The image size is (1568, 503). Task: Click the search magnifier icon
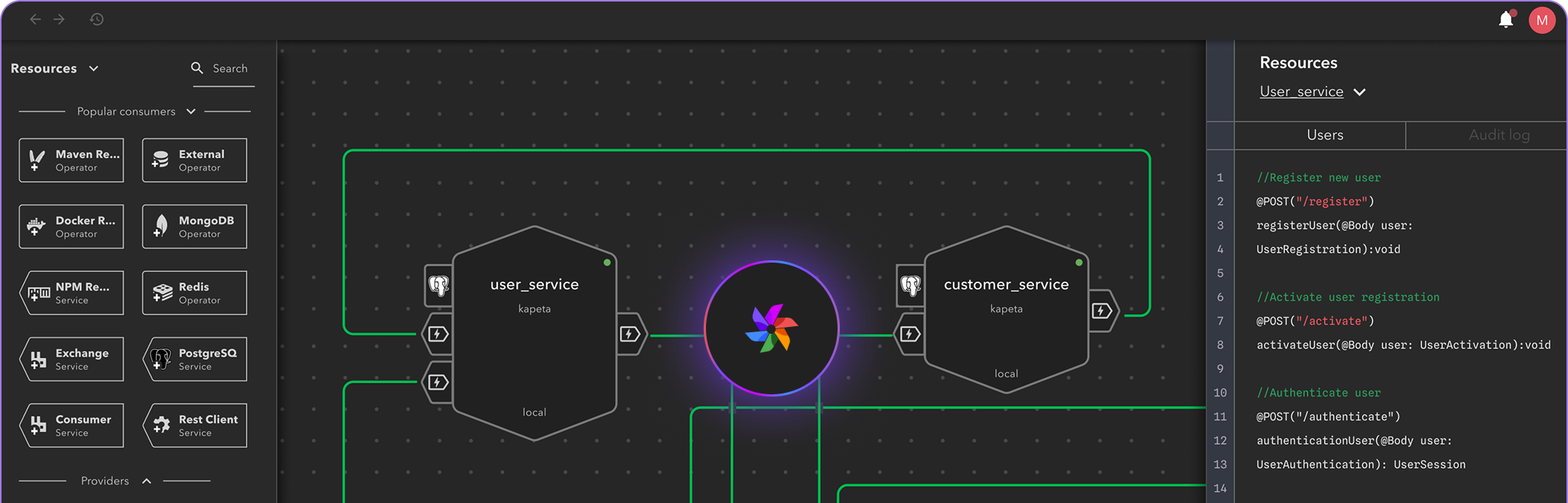point(197,68)
